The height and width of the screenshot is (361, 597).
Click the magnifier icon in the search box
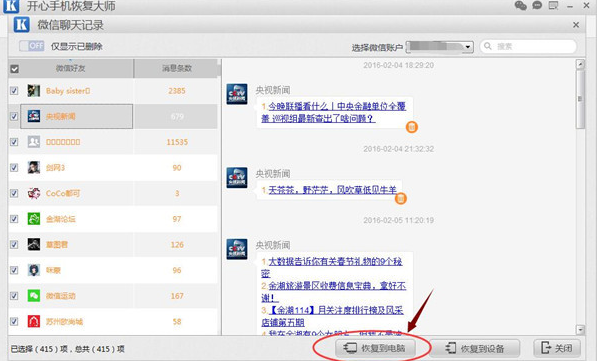[x=488, y=46]
